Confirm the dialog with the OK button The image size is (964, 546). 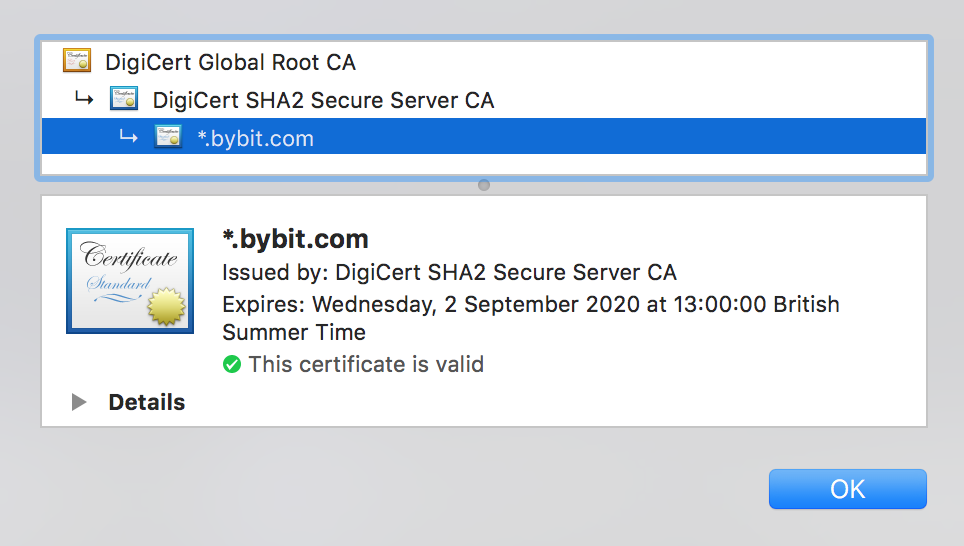click(847, 489)
